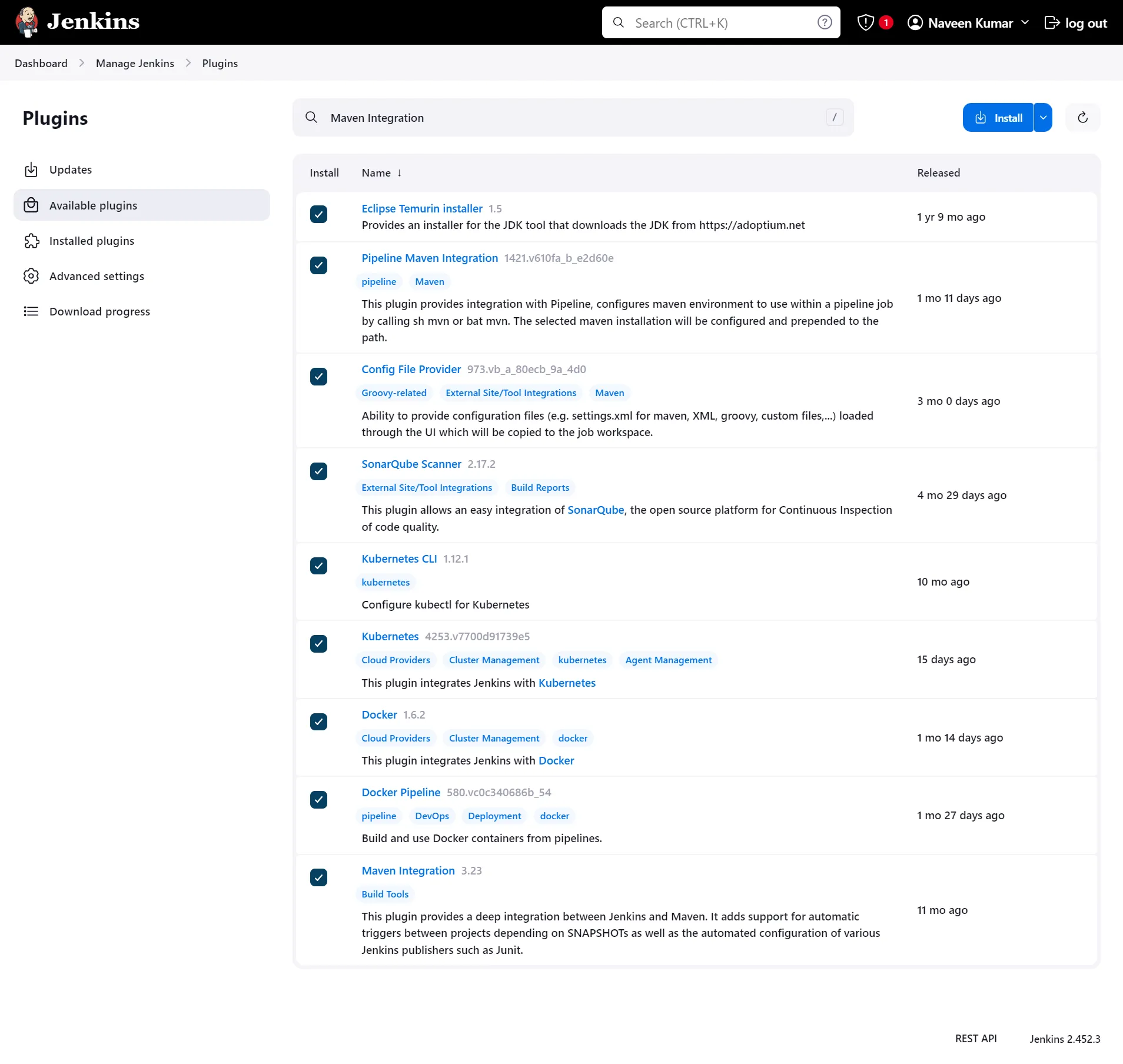The height and width of the screenshot is (1064, 1123).
Task: Go to Dashboard breadcrumb
Action: (41, 63)
